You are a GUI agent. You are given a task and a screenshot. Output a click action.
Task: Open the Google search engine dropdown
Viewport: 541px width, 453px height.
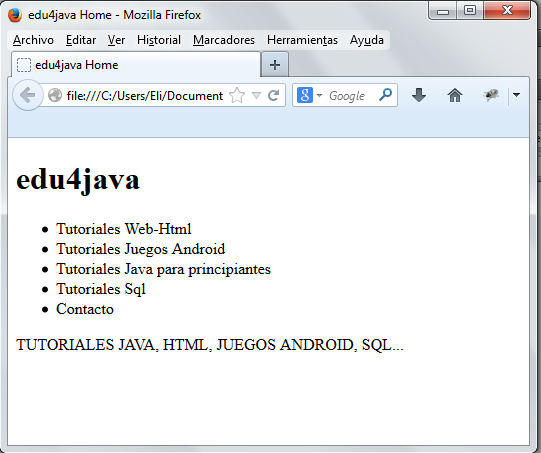[x=309, y=95]
